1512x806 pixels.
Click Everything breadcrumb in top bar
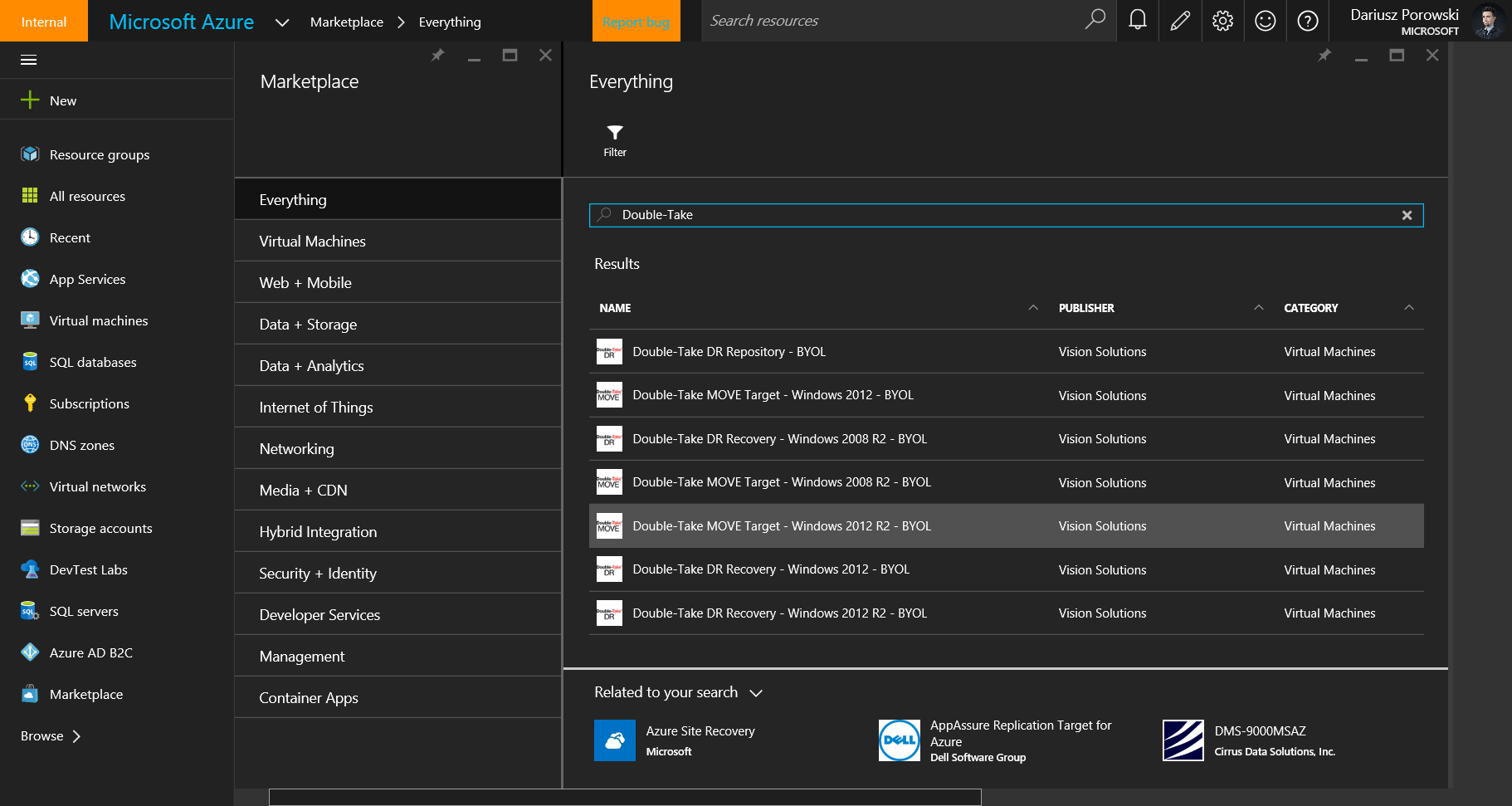tap(450, 22)
